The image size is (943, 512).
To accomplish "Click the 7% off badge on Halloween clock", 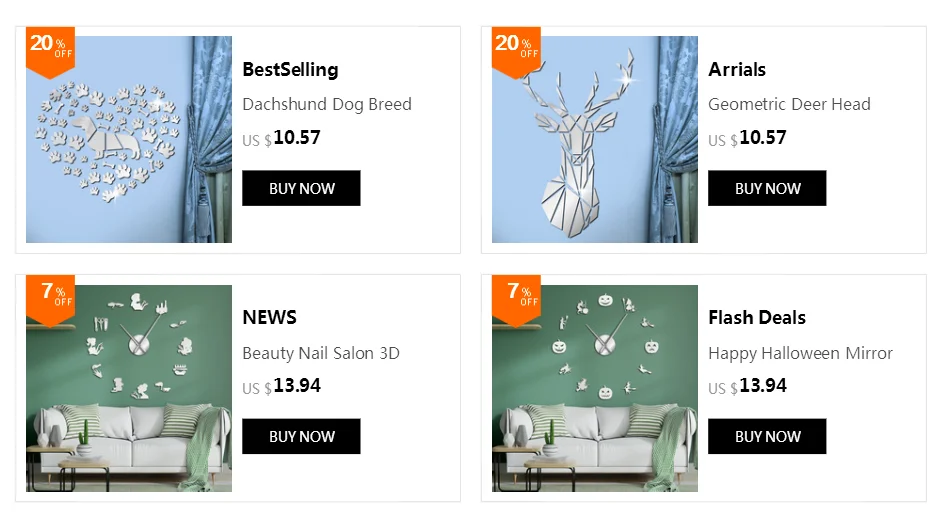I will coord(516,299).
